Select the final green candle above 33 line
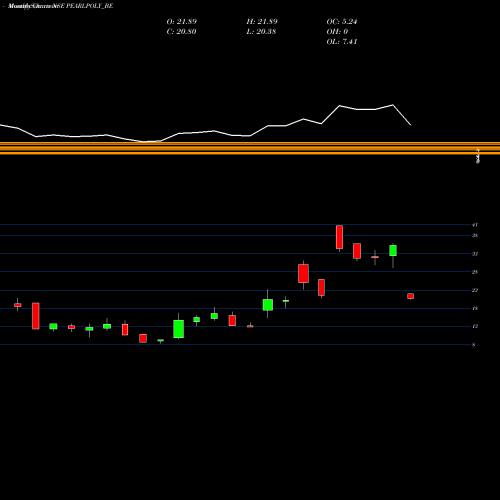Screen dimensions: 500x500 393,251
